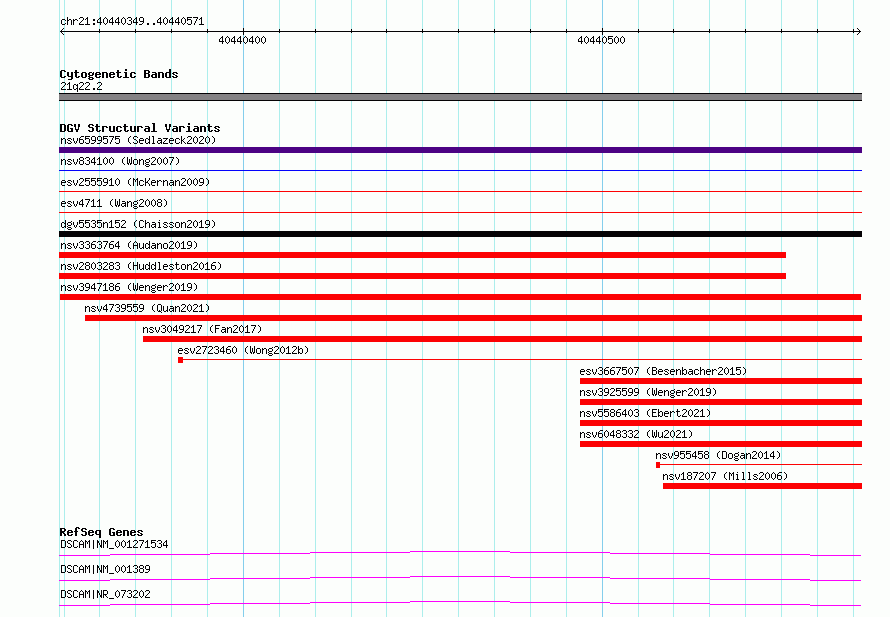The height and width of the screenshot is (617, 890).
Task: Open the nsv955458 (Dogan2014) label
Action: click(x=718, y=455)
